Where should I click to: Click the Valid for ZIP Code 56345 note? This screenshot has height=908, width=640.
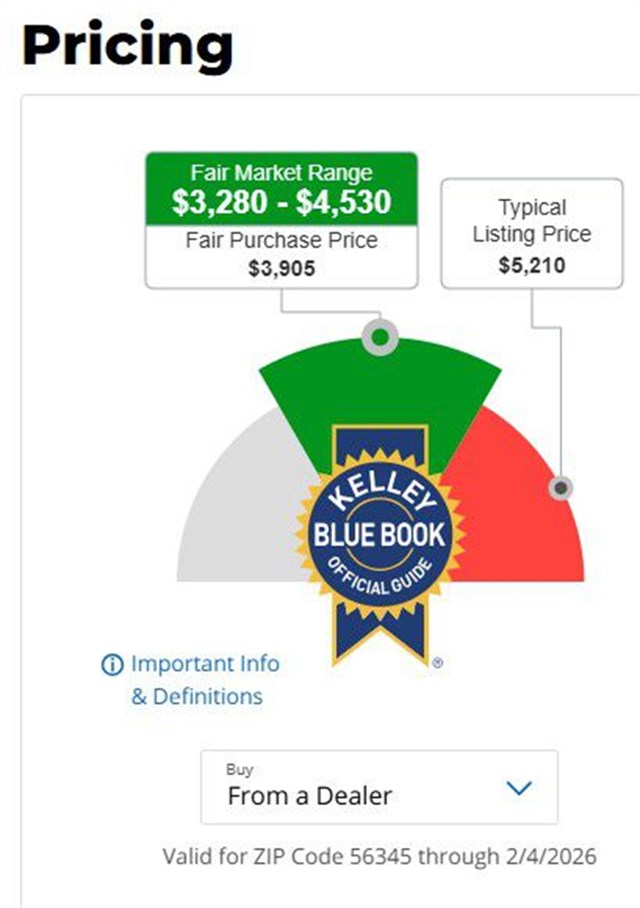(379, 857)
